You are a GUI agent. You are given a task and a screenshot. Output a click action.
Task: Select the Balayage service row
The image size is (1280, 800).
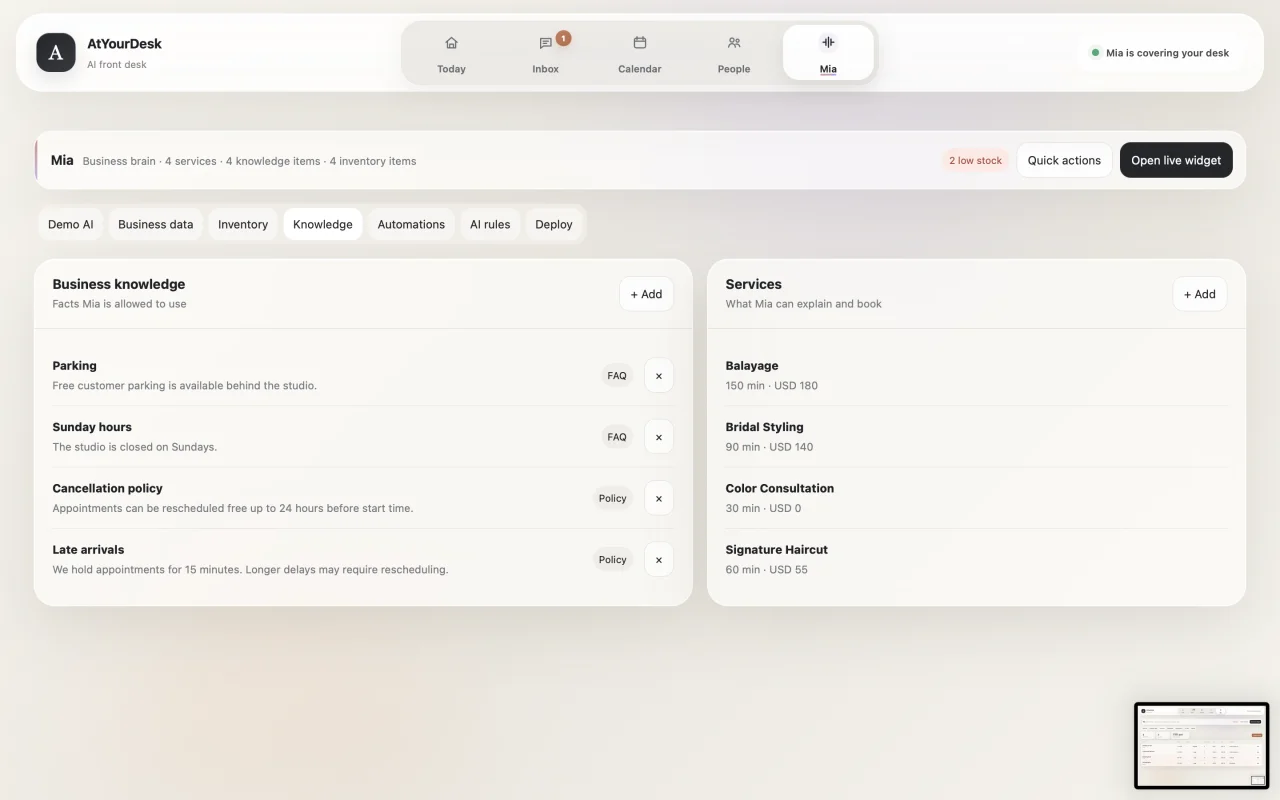pos(976,375)
